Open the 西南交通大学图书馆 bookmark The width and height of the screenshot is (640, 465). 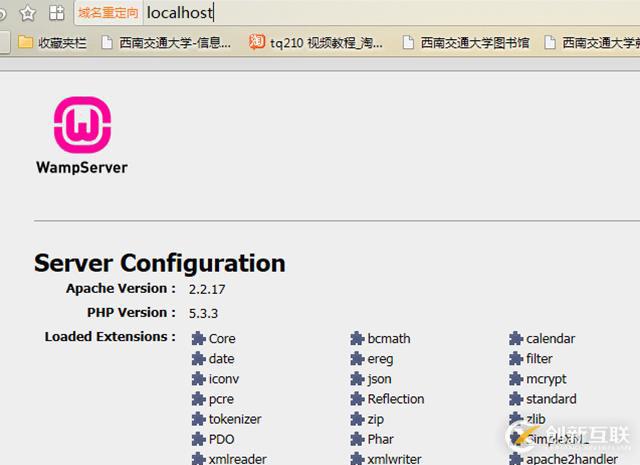pos(466,42)
